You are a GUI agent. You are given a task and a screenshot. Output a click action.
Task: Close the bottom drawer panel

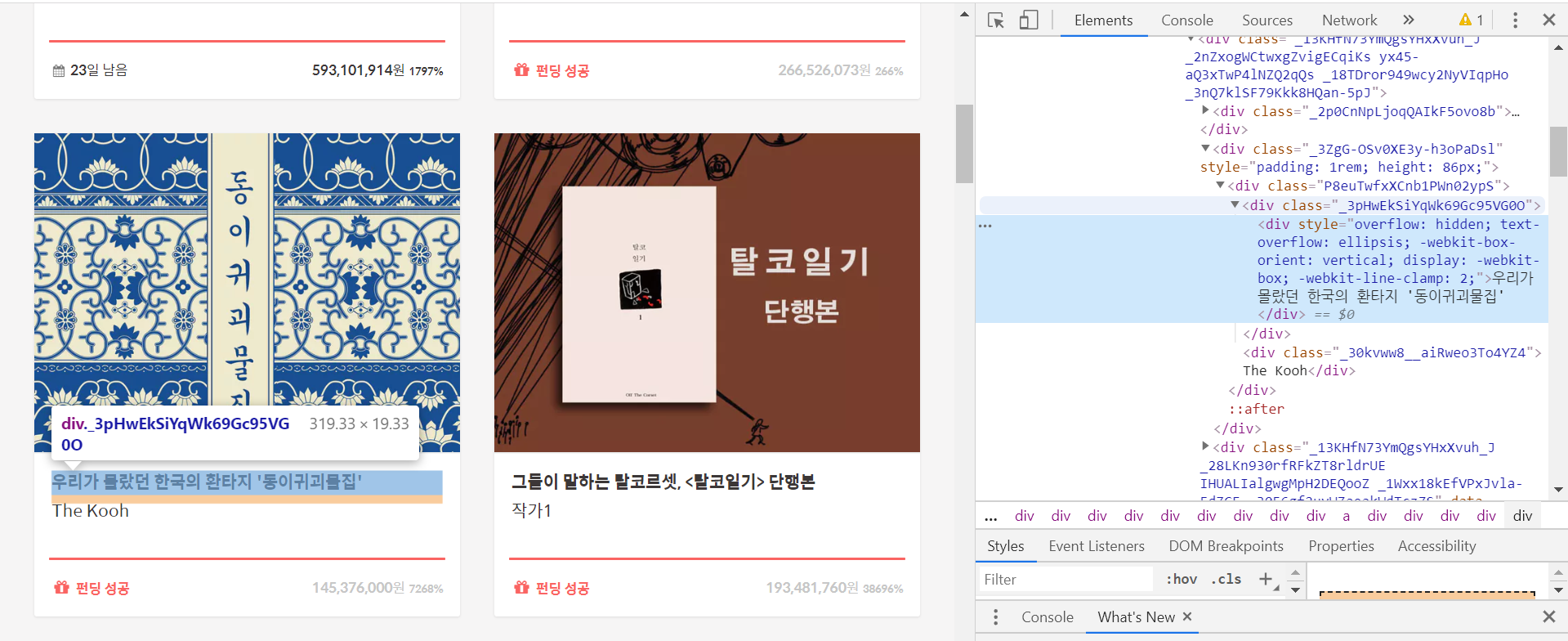tap(1548, 616)
